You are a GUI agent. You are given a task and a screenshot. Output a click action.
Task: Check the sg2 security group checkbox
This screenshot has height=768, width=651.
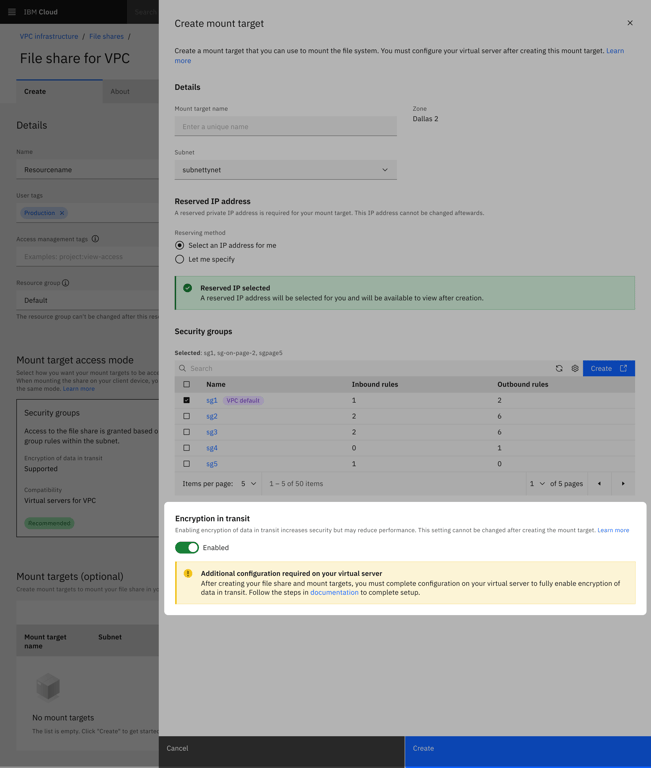point(187,416)
